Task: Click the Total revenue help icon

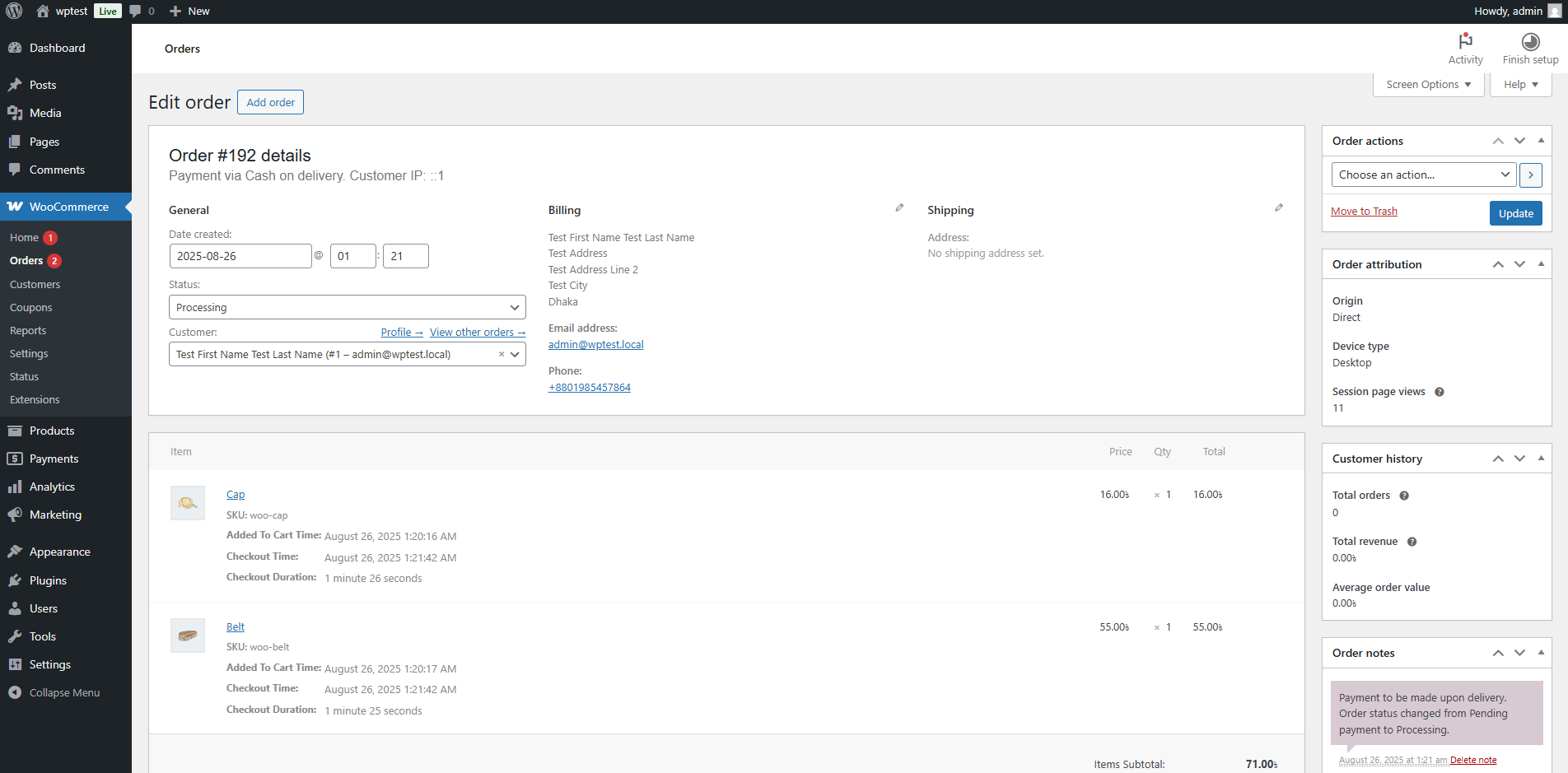Action: pos(1412,542)
